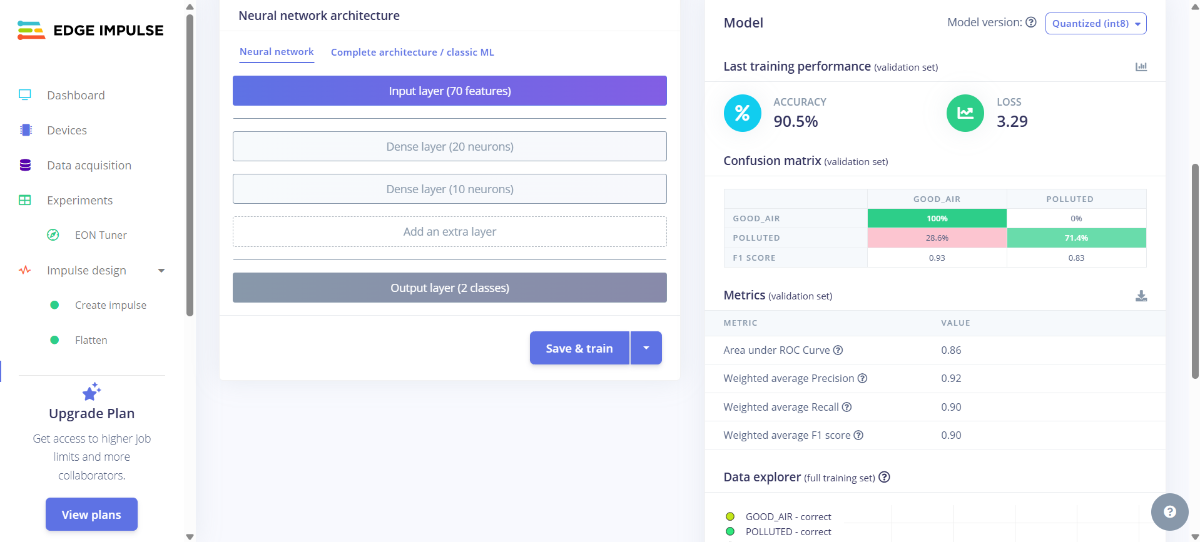Click the EON Tuner compass icon
This screenshot has height=542, width=1200.
click(54, 235)
